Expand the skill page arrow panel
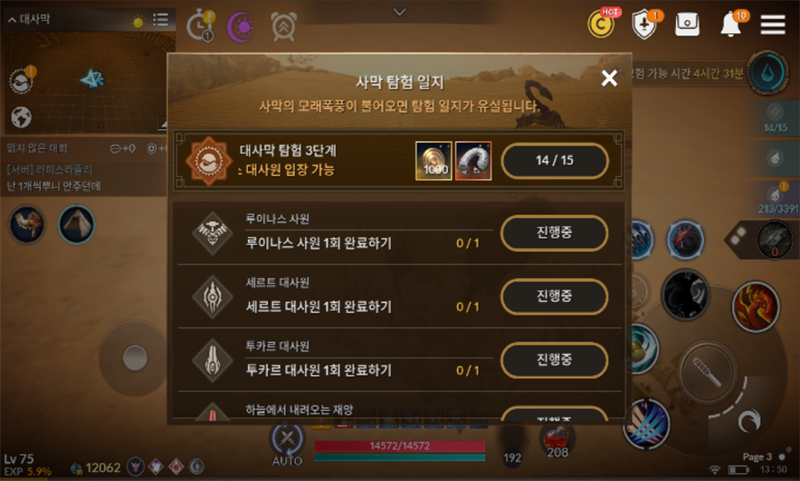800x481 pixels. 735,237
